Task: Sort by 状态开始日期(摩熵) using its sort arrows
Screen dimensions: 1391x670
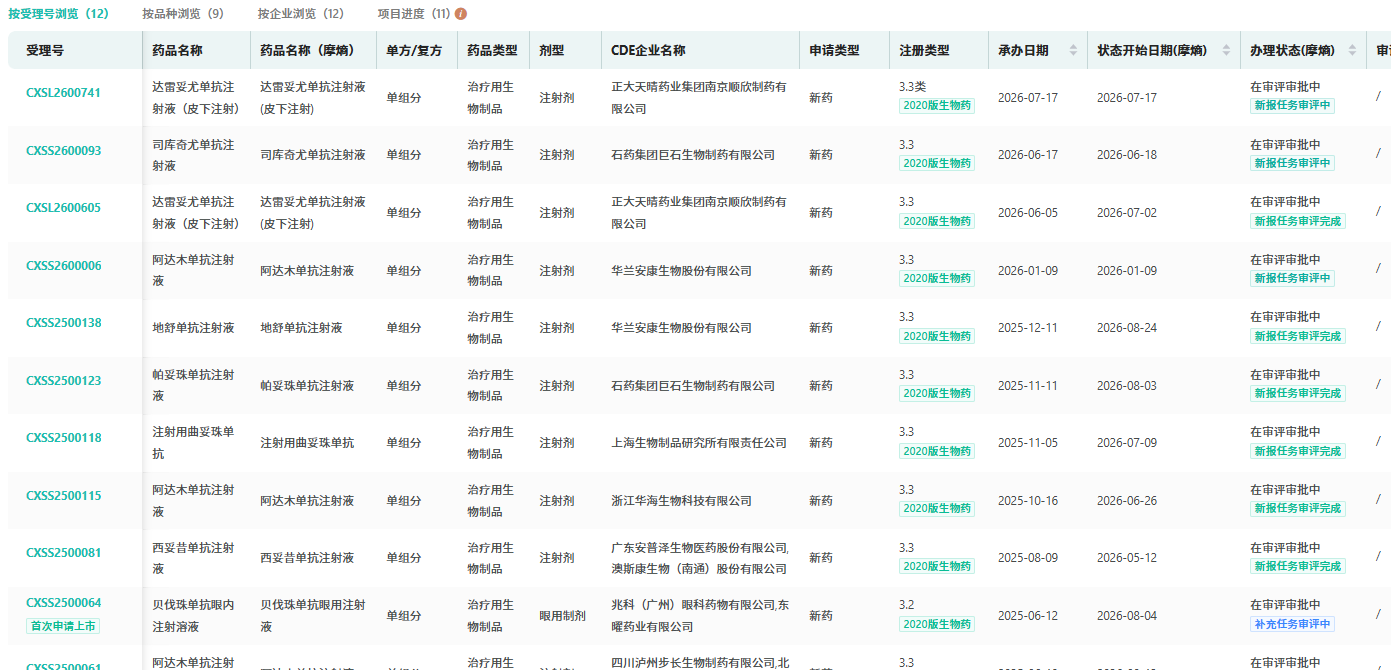Action: (1227, 50)
